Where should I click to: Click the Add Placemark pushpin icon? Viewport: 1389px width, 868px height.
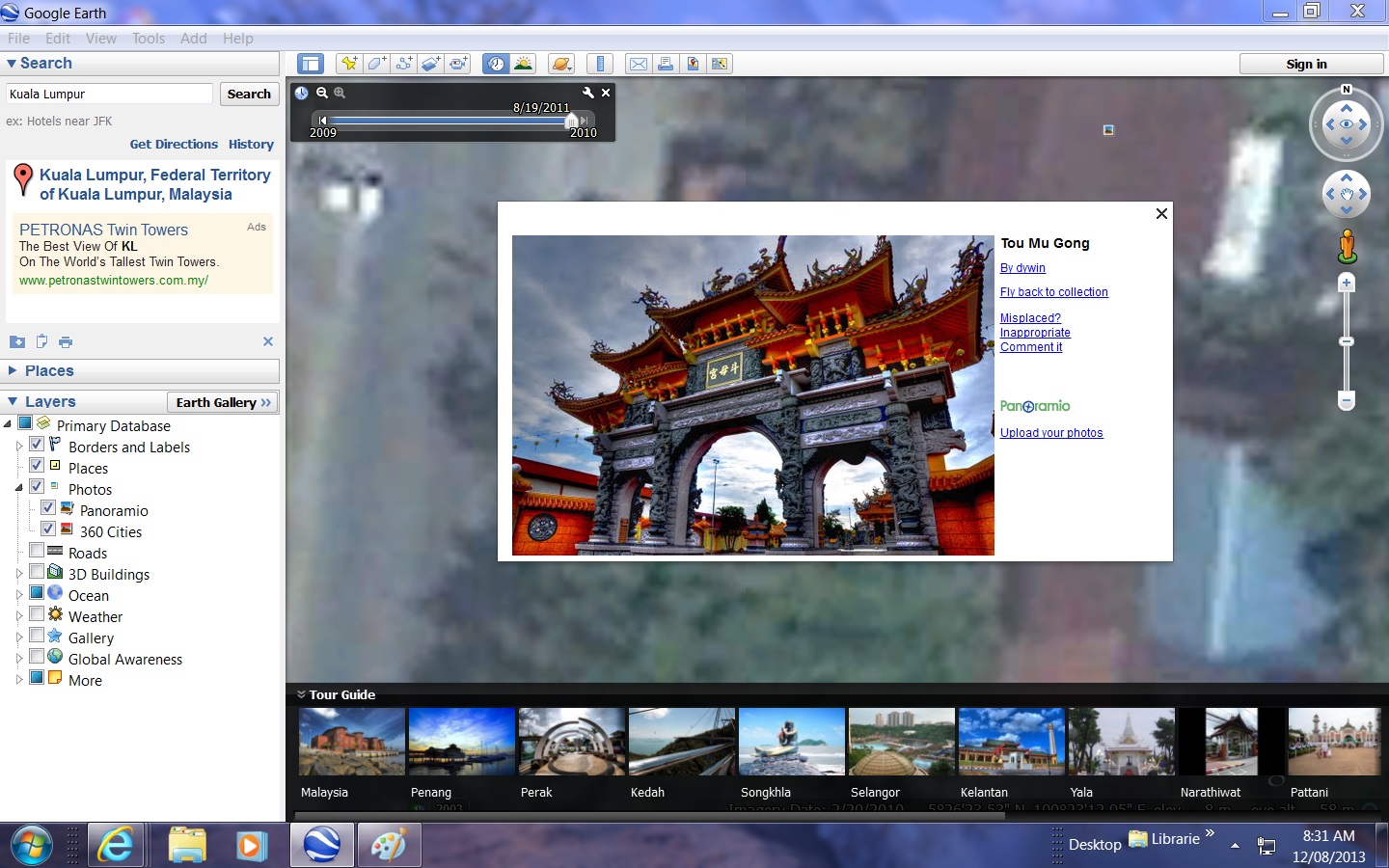tap(349, 64)
